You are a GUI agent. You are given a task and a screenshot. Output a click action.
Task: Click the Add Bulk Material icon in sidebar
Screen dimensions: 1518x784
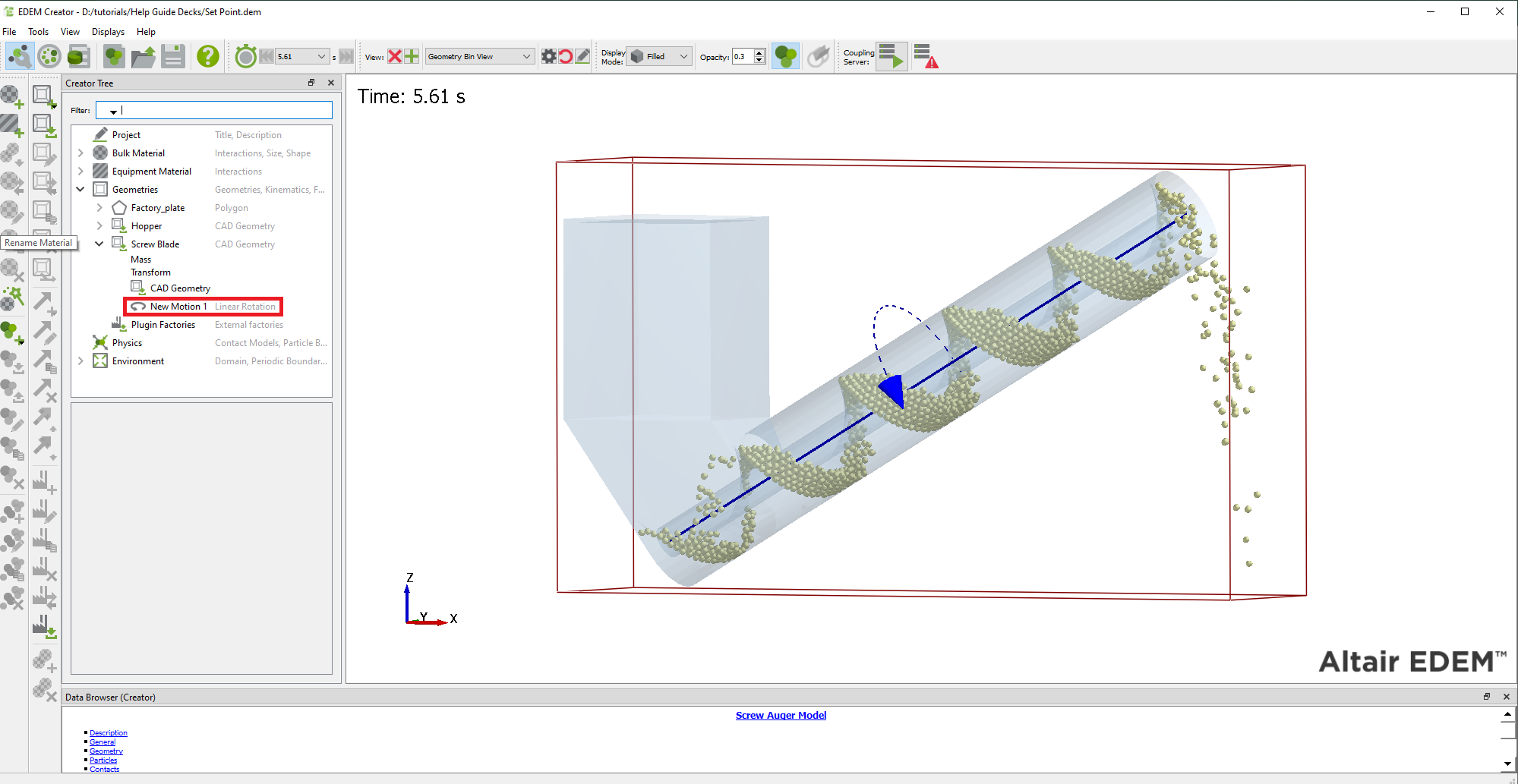coord(12,96)
